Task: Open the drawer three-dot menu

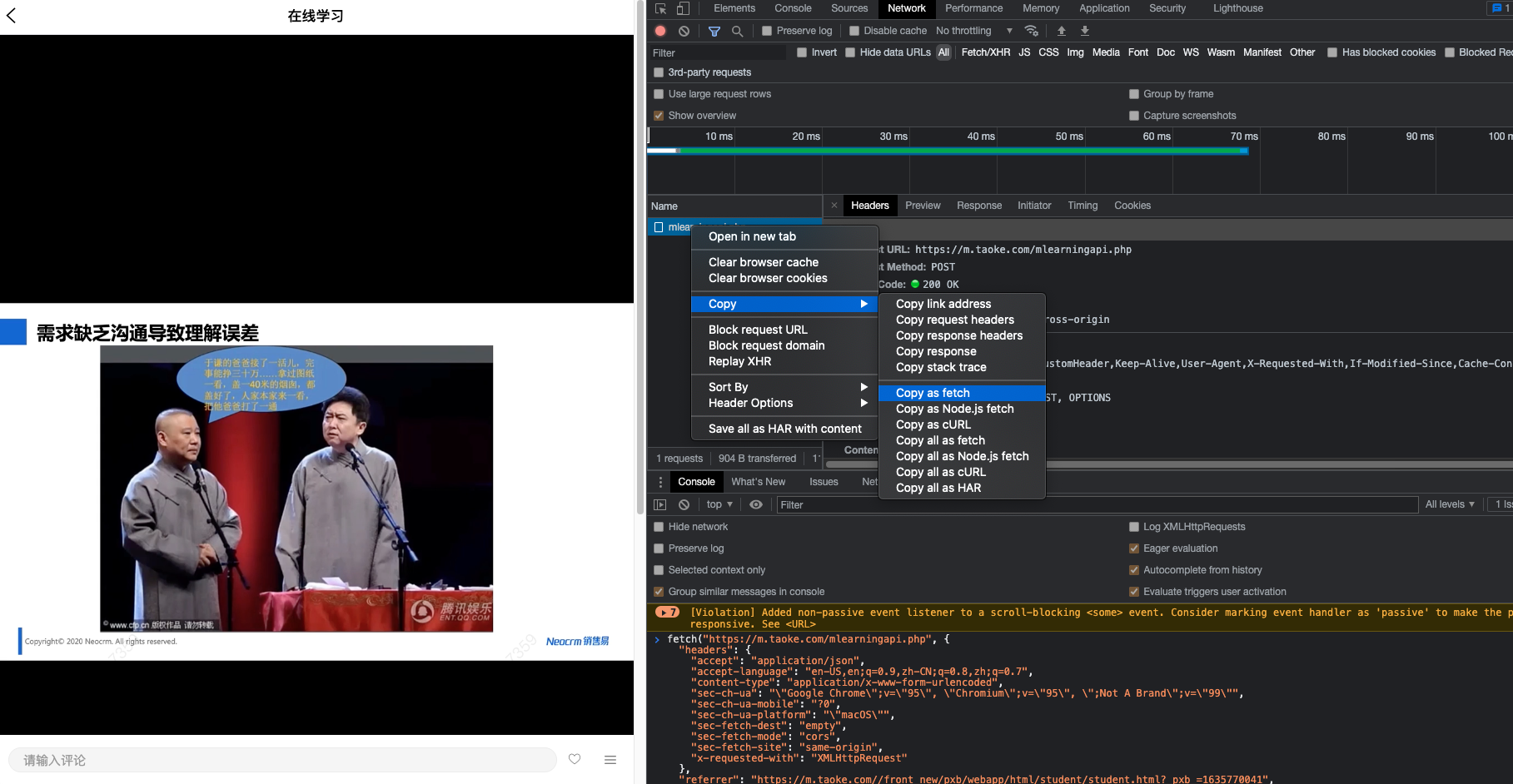Action: [x=660, y=482]
